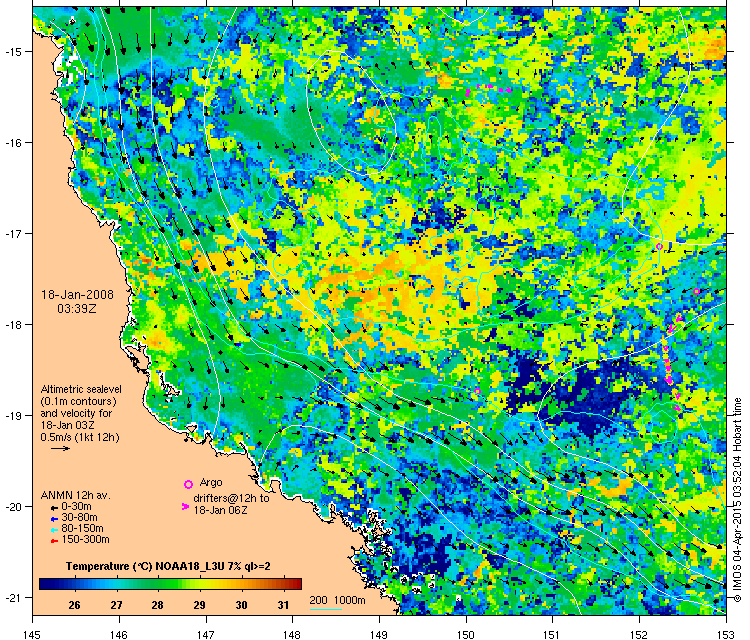The image size is (750, 640).
Task: Click the red 150-300m ANMN arrow symbol
Action: click(55, 541)
